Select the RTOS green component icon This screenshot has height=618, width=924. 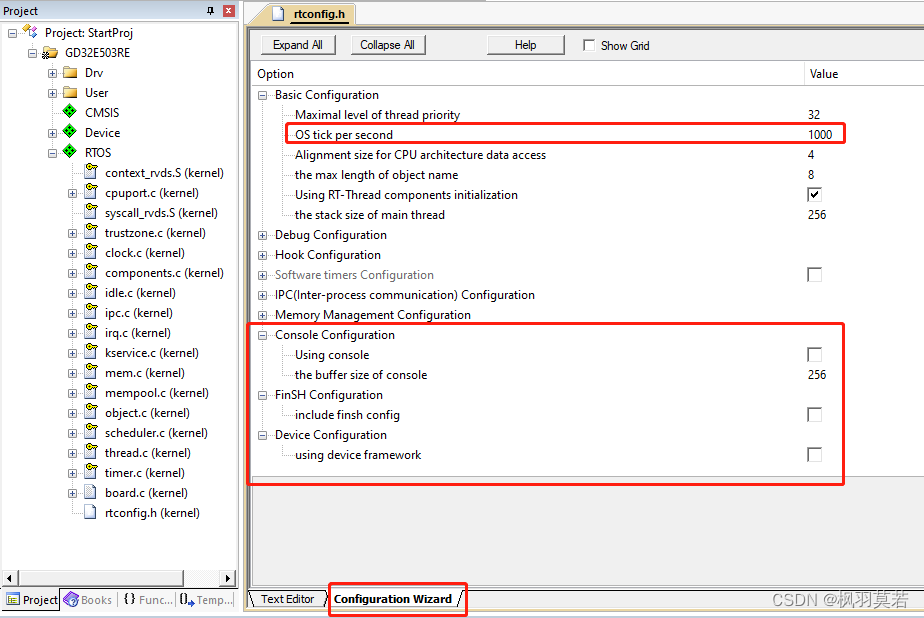click(x=70, y=152)
